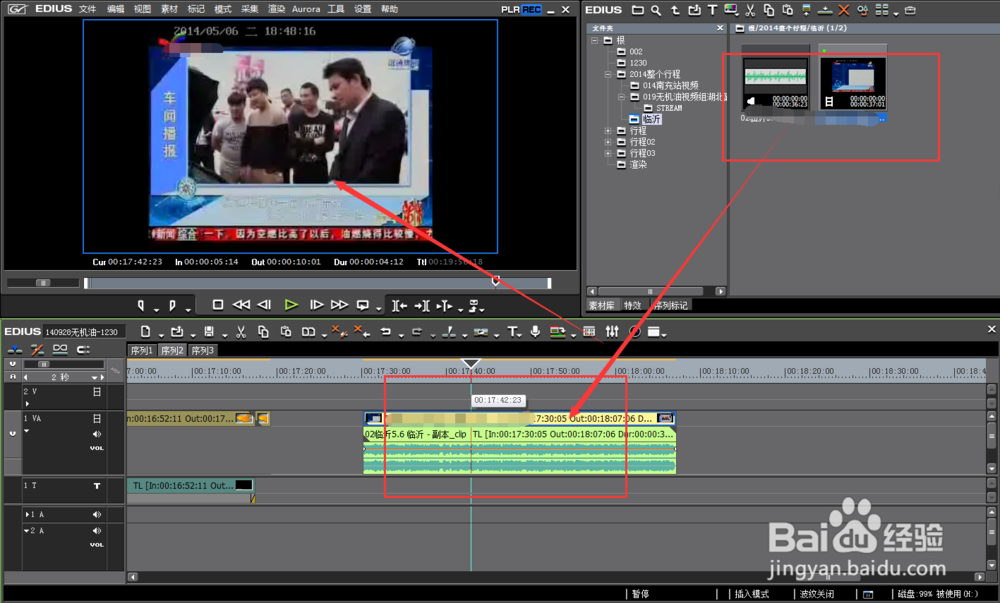The image size is (1000, 603).
Task: Save the project from timeline toolbar
Action: click(209, 331)
